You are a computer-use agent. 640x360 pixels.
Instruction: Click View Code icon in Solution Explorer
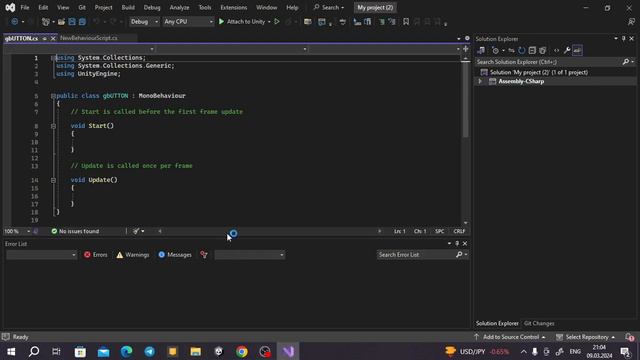pos(556,50)
